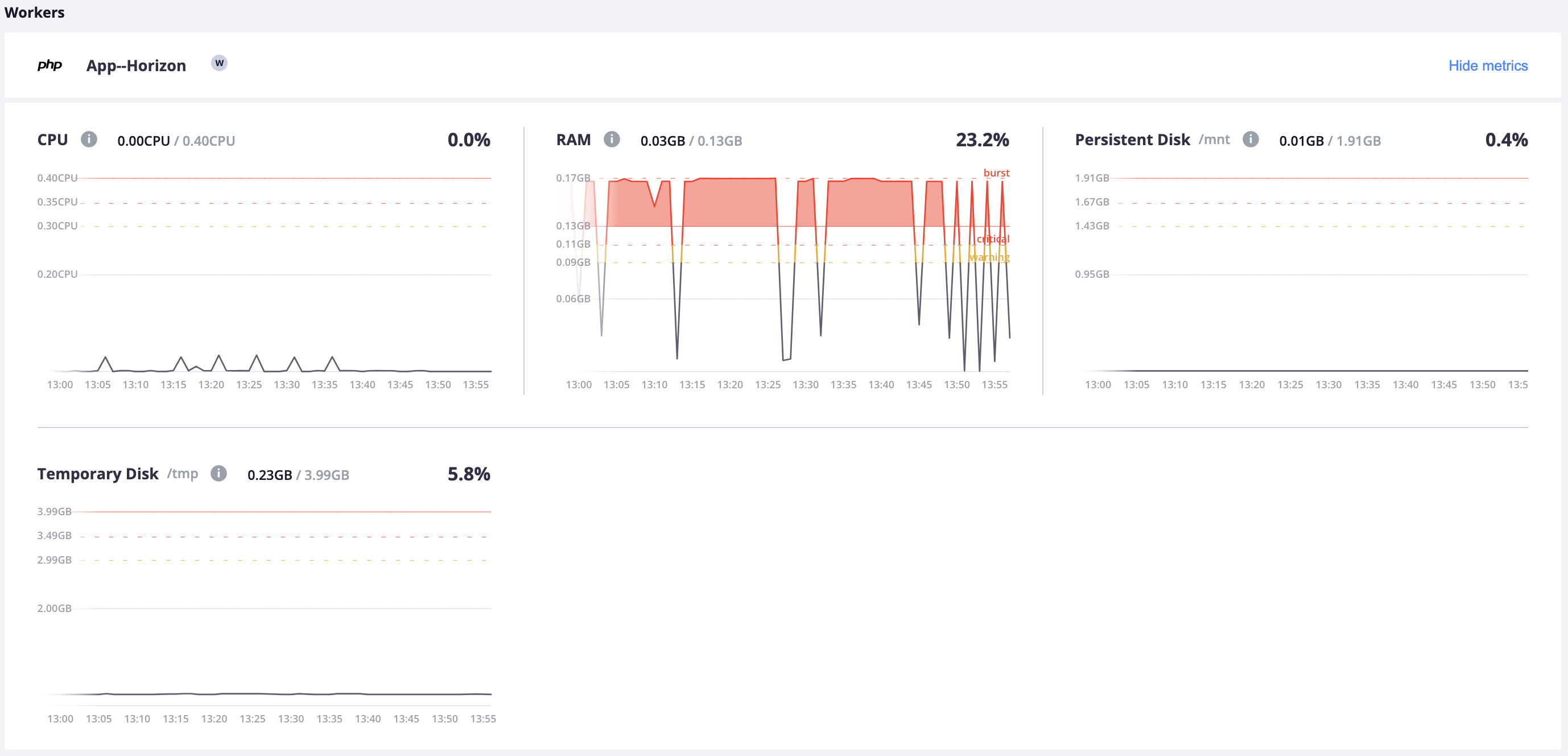Open the info tooltip for RAM metrics
The height and width of the screenshot is (756, 1568).
[612, 139]
